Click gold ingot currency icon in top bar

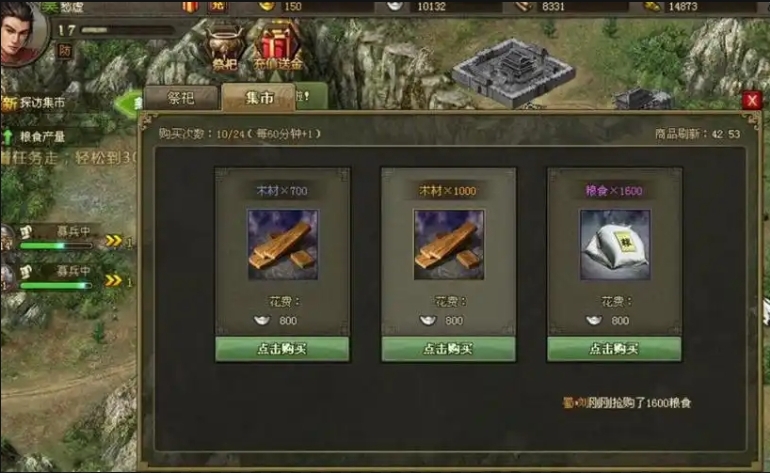[x=267, y=6]
